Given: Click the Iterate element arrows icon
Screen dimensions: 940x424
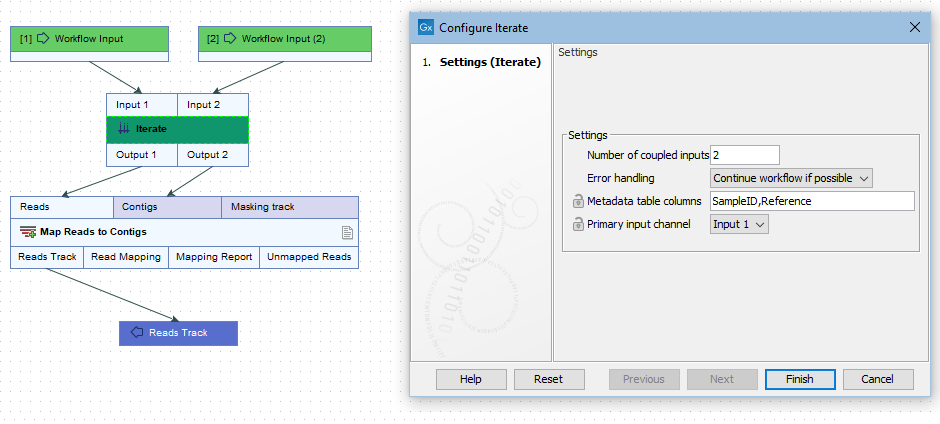Looking at the screenshot, I should tap(124, 129).
